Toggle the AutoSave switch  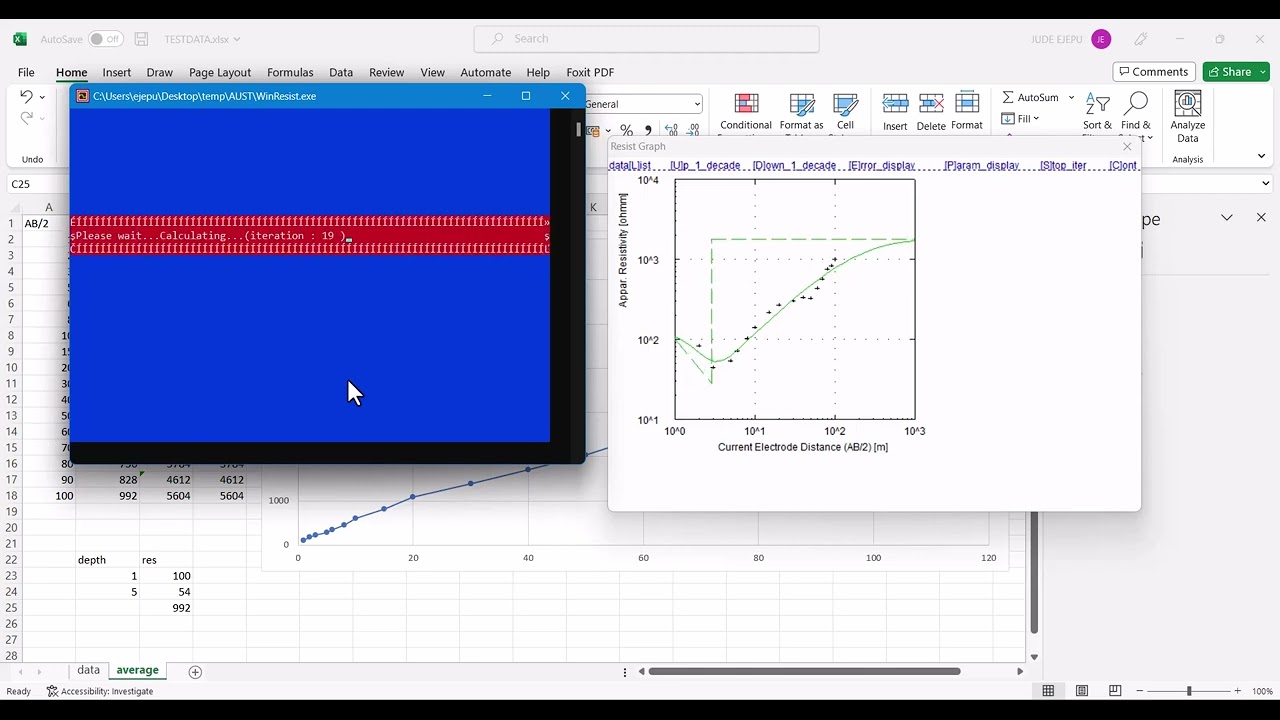click(105, 39)
